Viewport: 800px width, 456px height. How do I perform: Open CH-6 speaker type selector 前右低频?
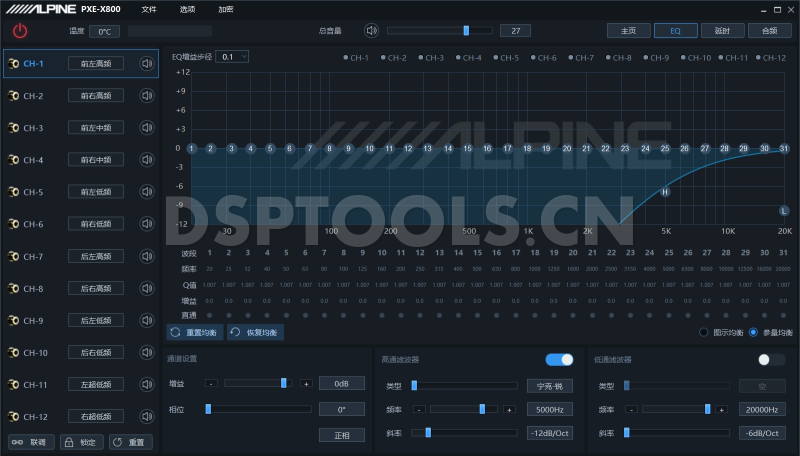[x=96, y=224]
